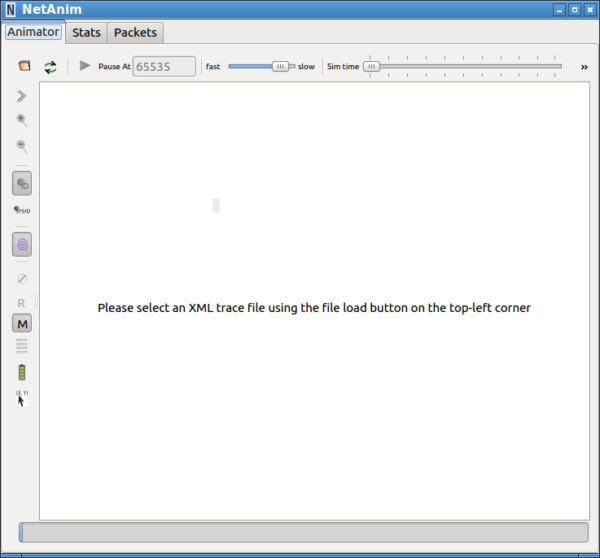Screen dimensions: 600x558
Task: Click the R routing button
Action: 22,302
